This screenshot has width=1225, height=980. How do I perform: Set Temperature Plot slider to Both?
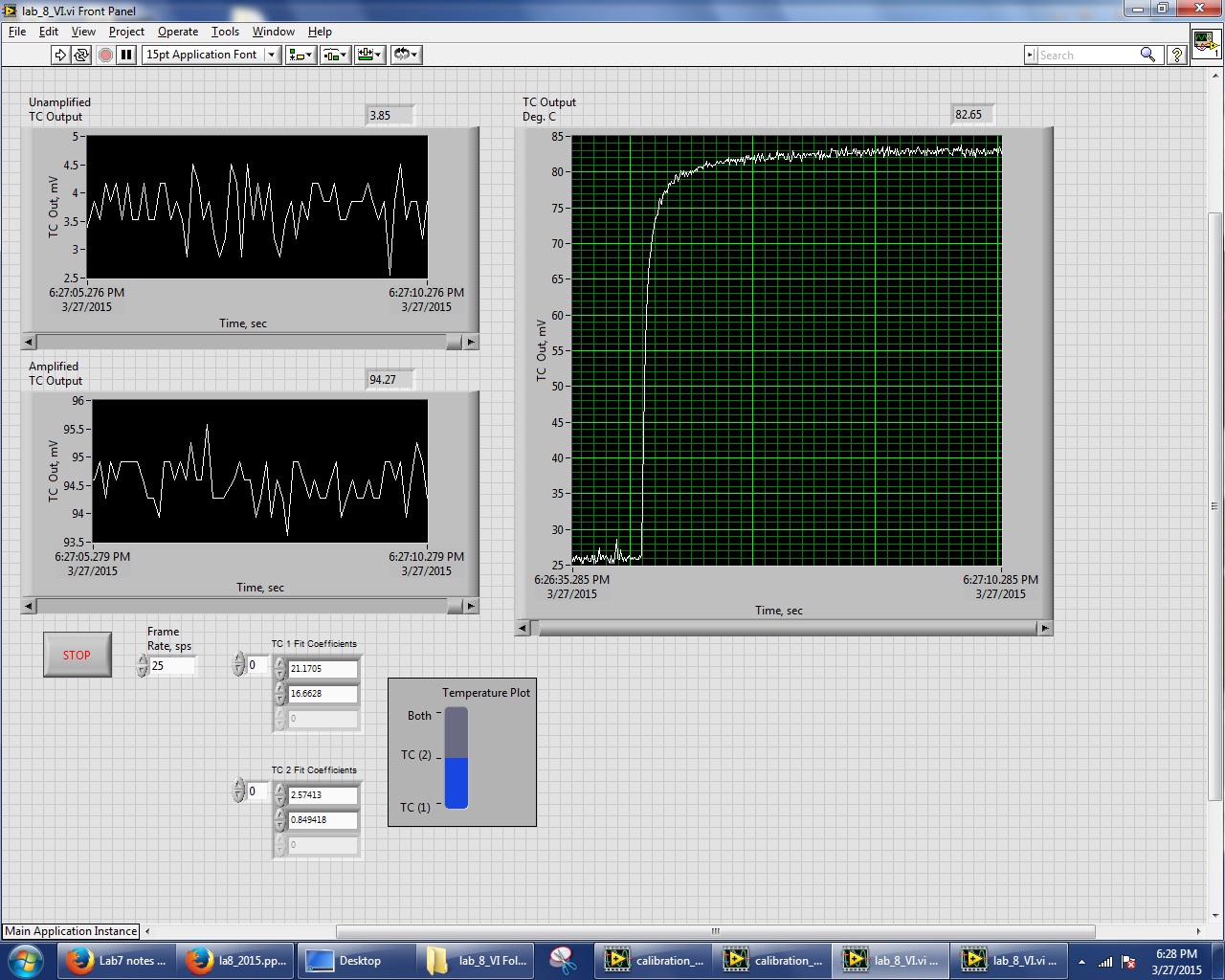pyautogui.click(x=457, y=714)
